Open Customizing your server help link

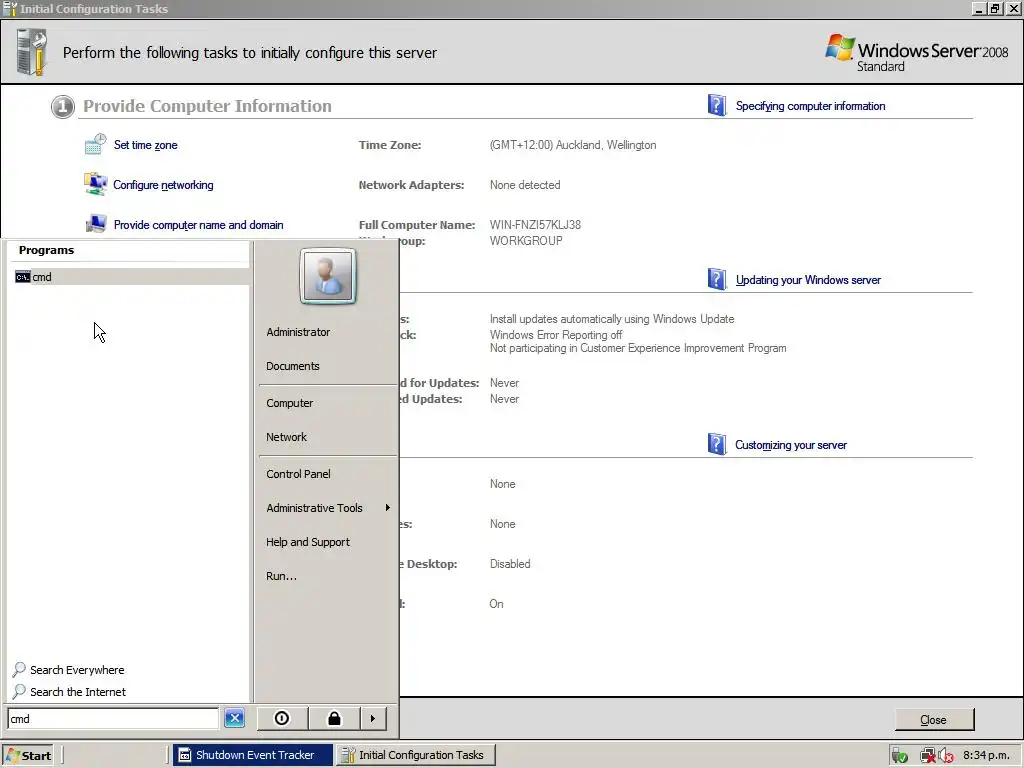(x=791, y=445)
